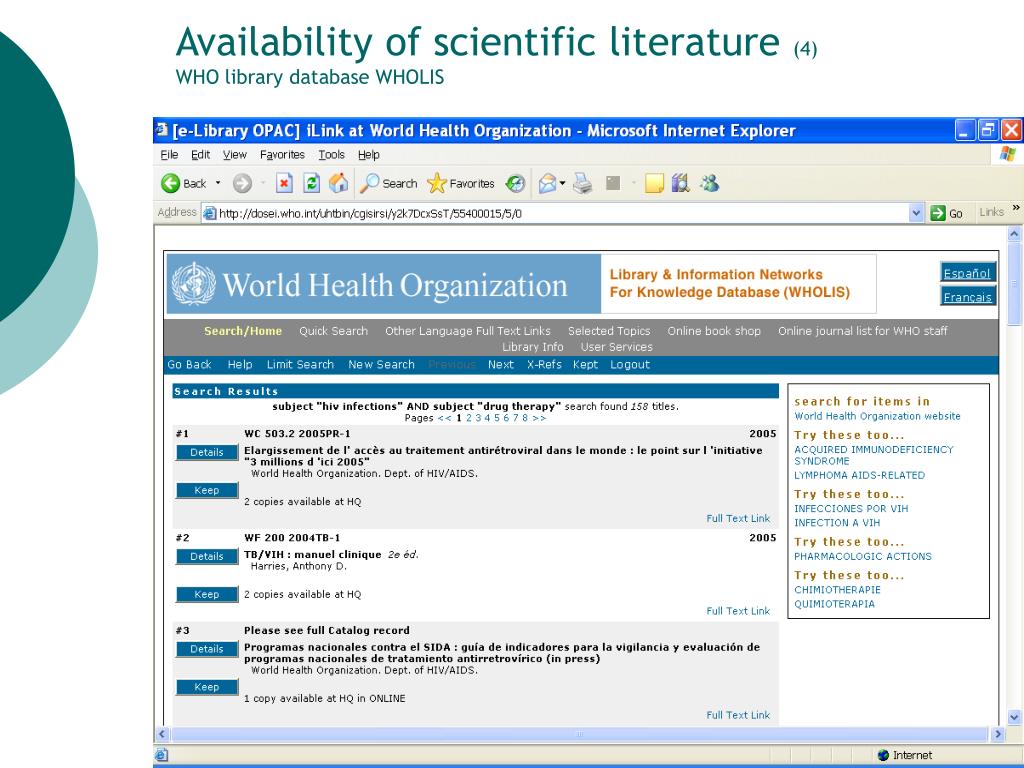Expand the Links toolbar chevron
Image resolution: width=1024 pixels, height=768 pixels.
pyautogui.click(x=1016, y=208)
